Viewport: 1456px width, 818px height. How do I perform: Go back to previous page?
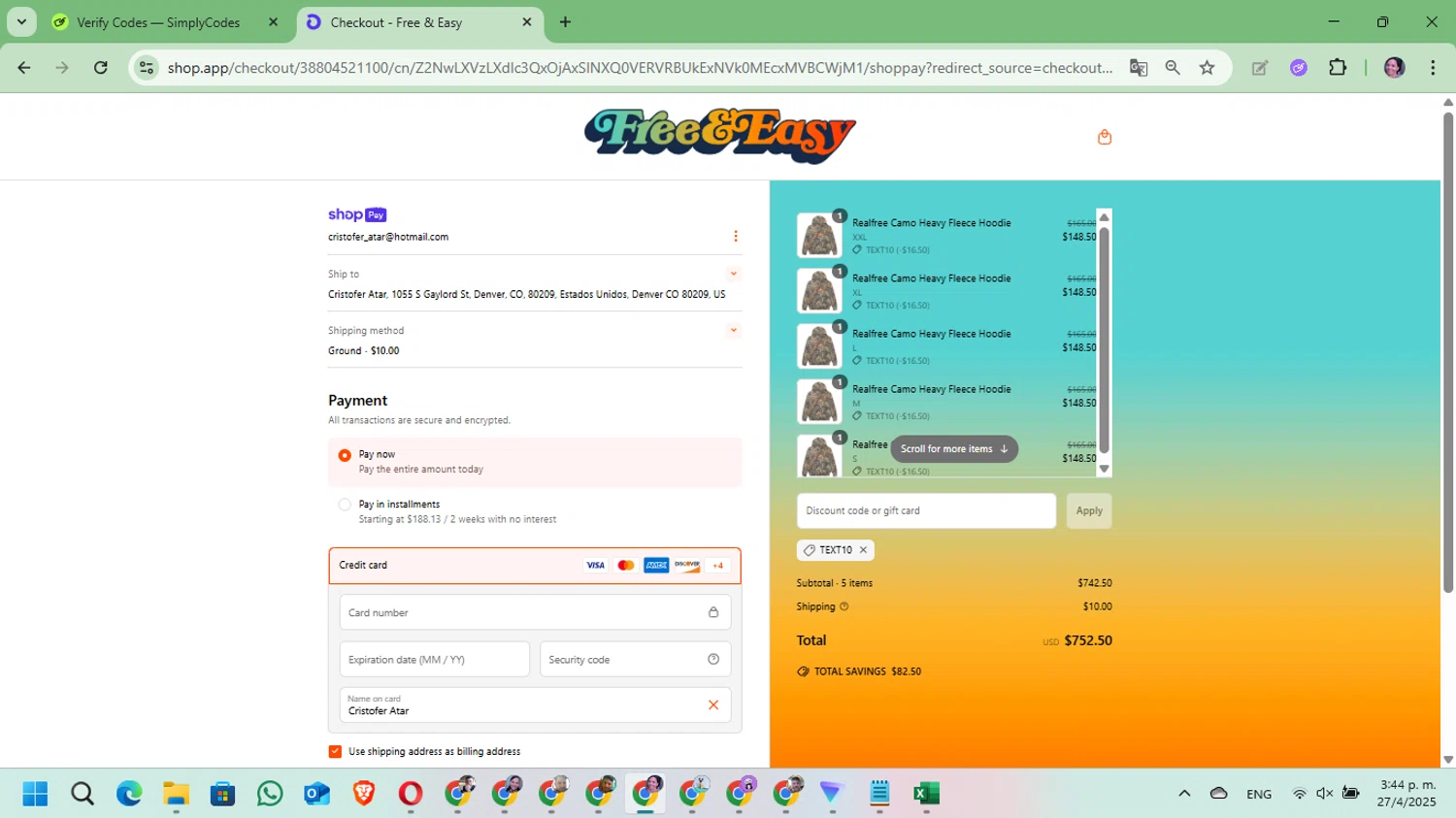pyautogui.click(x=24, y=67)
